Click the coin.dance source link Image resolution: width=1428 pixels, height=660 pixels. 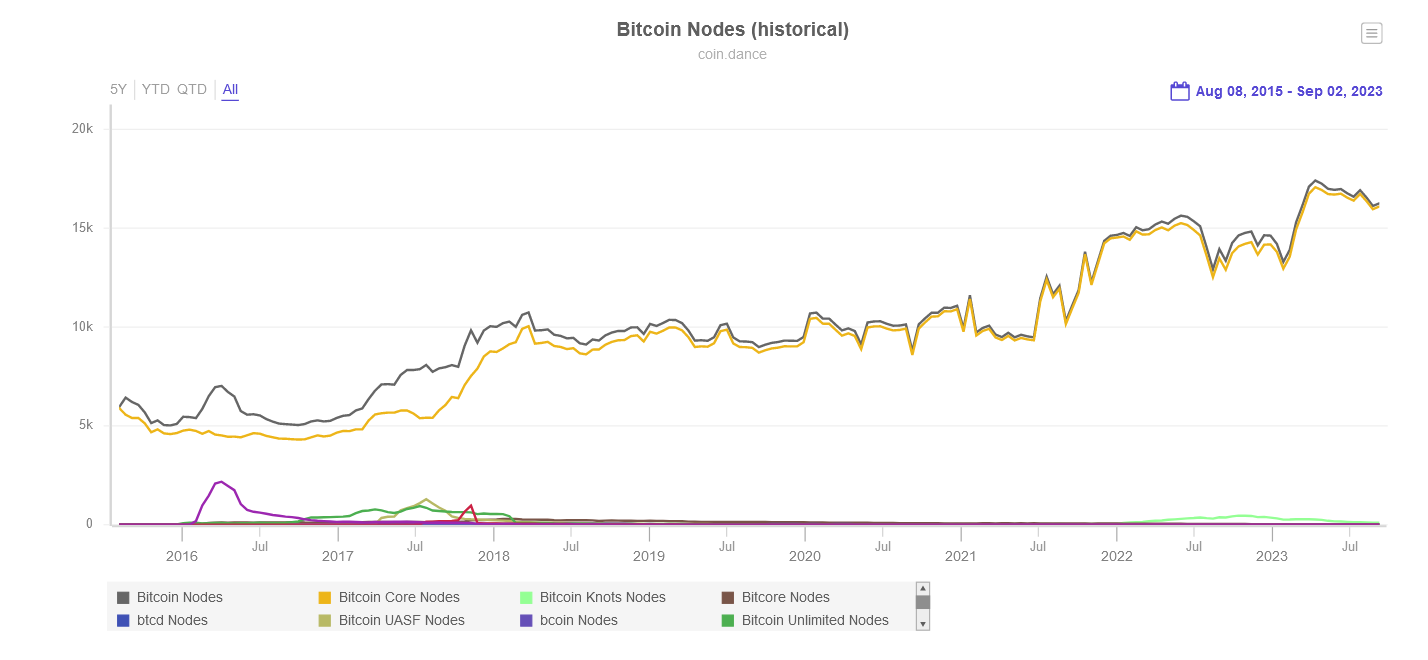pos(732,54)
